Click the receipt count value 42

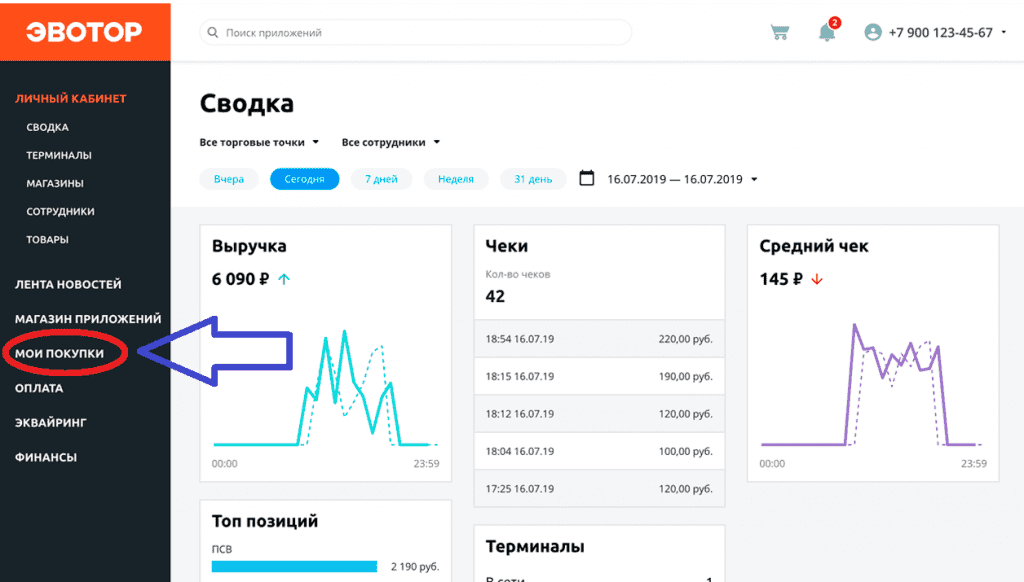coord(495,297)
